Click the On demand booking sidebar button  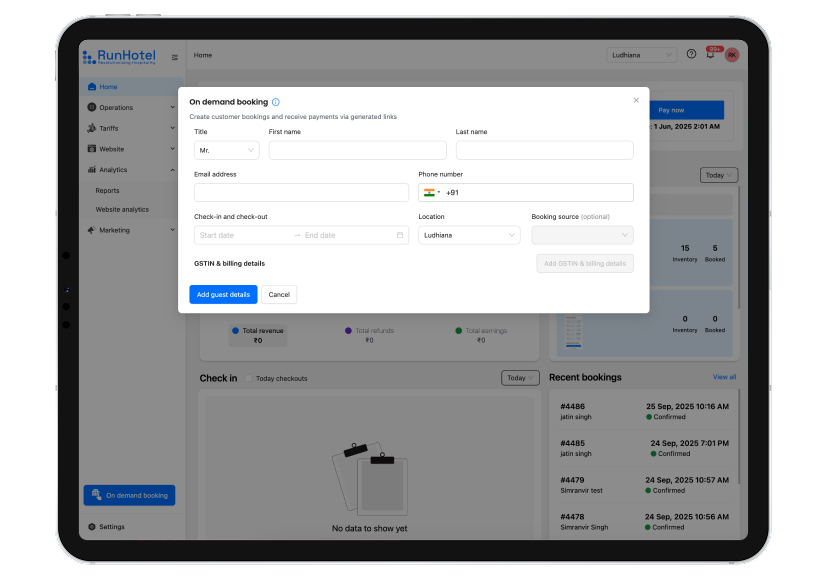pyautogui.click(x=129, y=495)
